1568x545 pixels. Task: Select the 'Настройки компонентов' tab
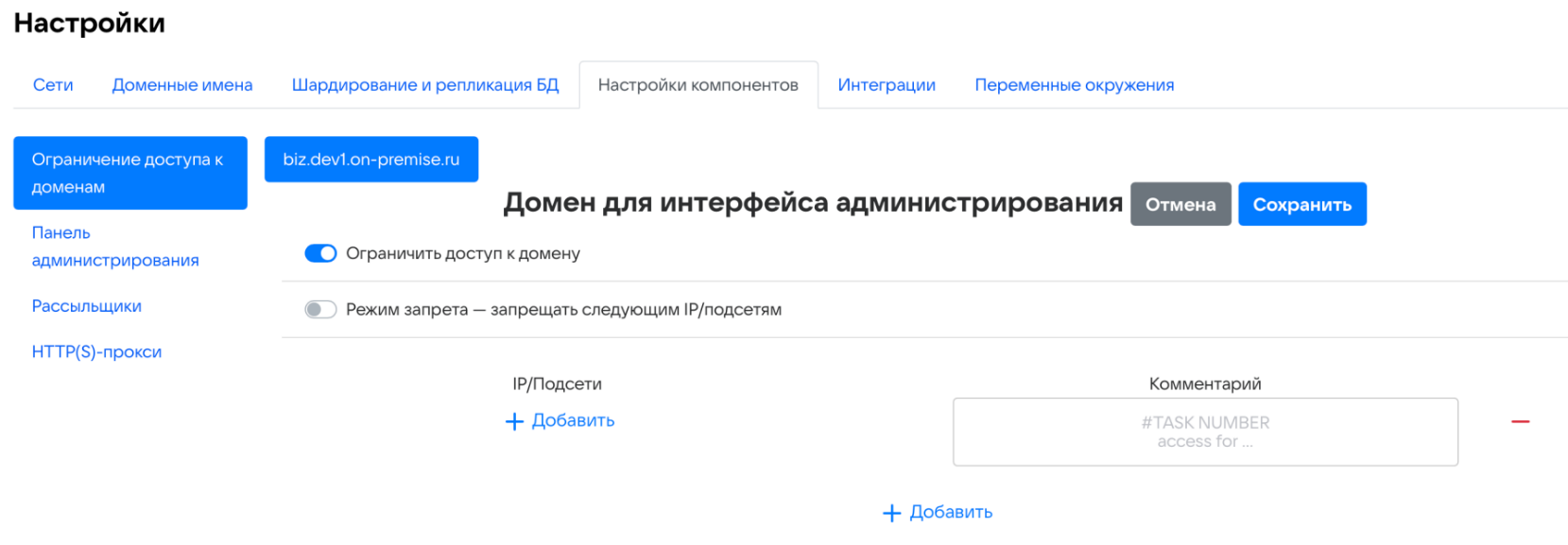click(x=698, y=85)
